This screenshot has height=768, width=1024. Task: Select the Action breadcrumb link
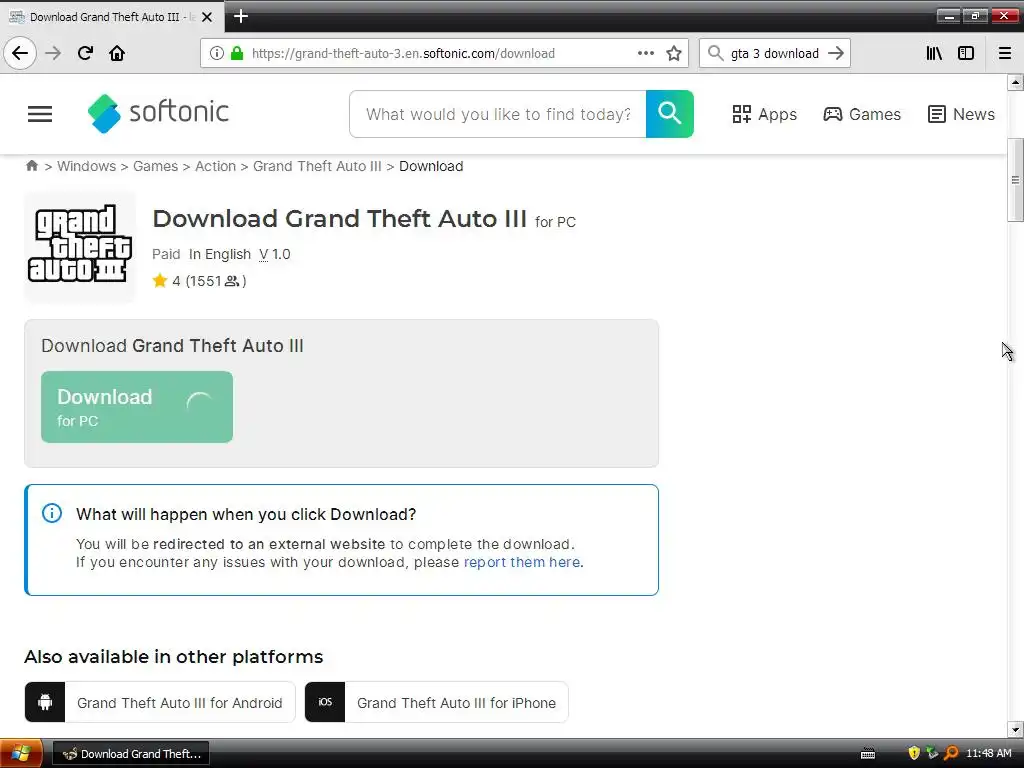[216, 167]
